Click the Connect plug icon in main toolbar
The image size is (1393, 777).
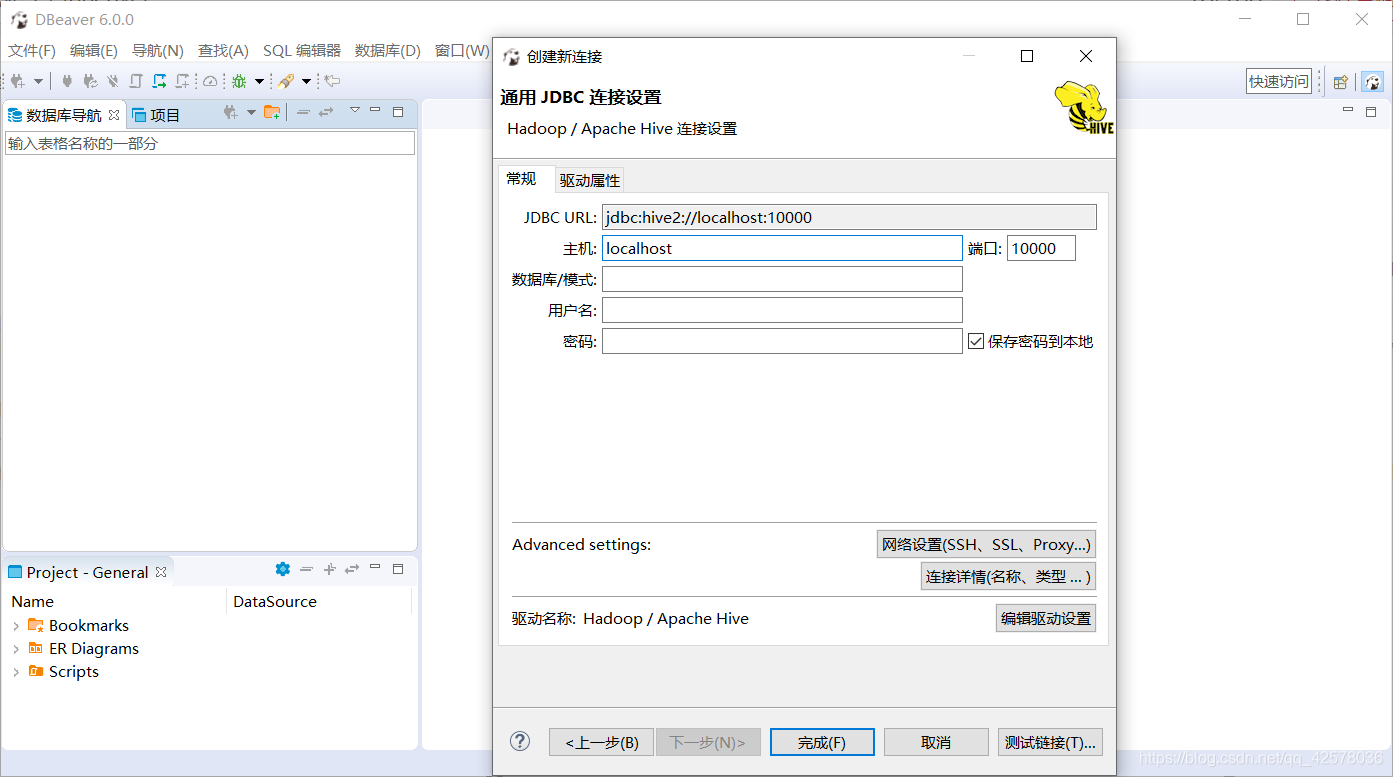tap(67, 81)
